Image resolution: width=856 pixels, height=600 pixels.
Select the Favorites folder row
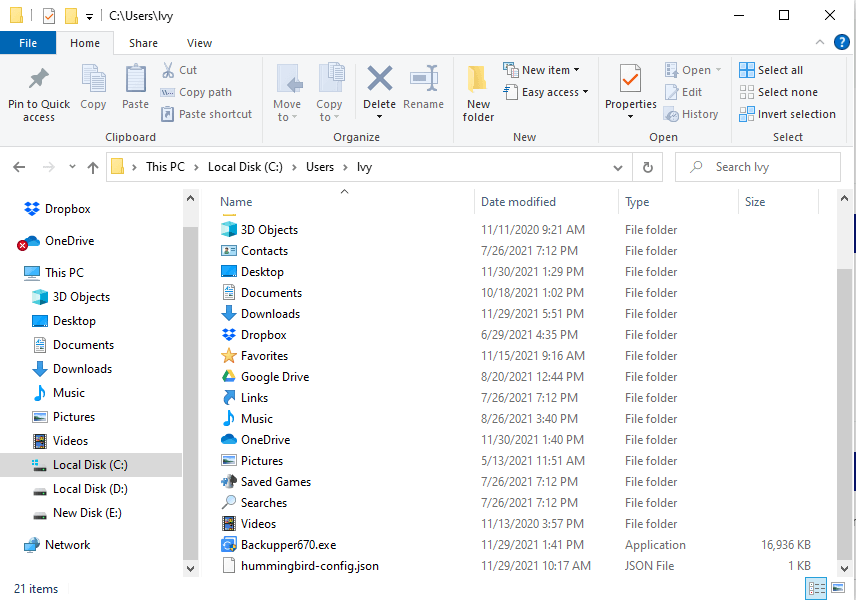click(x=516, y=355)
